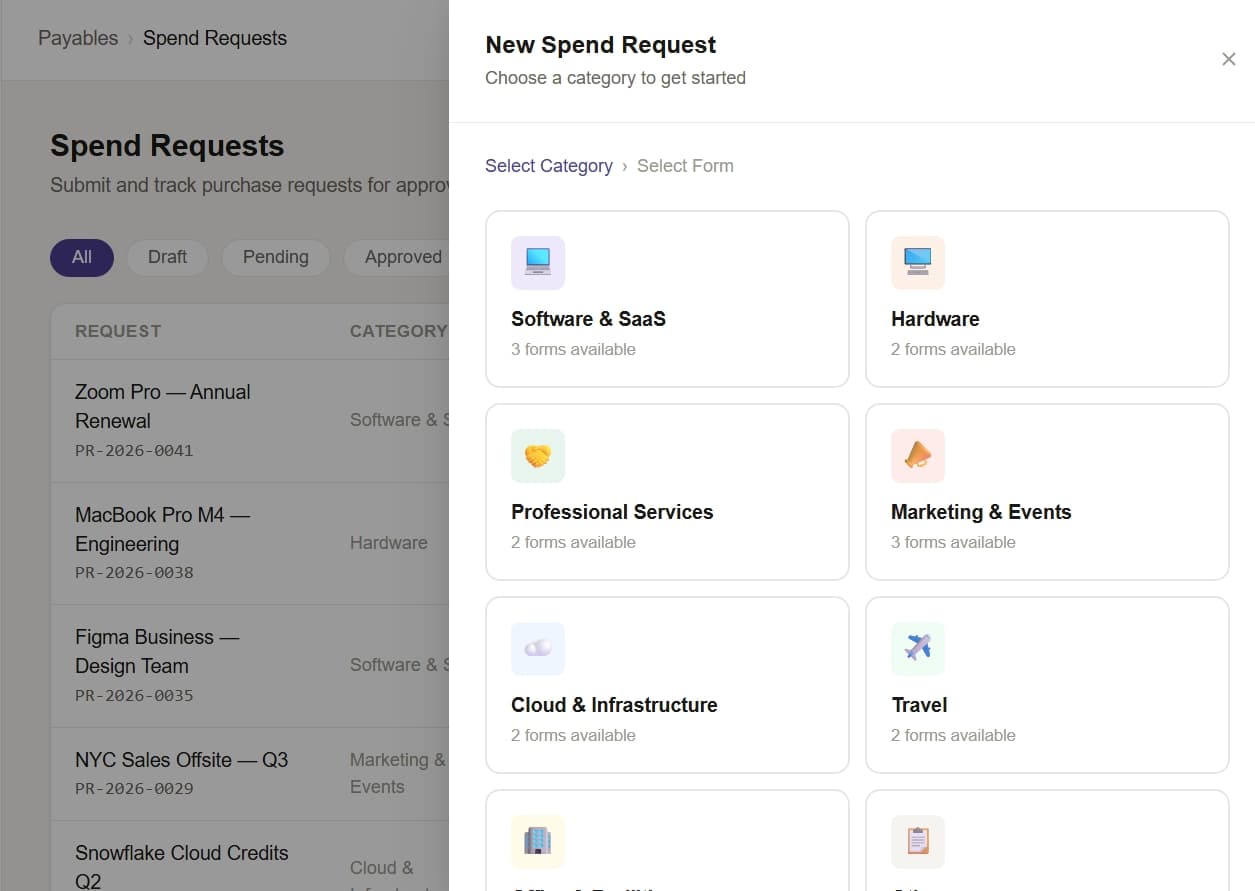Click "3 forms available" under Marketing & Events
This screenshot has width=1255, height=891.
point(953,542)
